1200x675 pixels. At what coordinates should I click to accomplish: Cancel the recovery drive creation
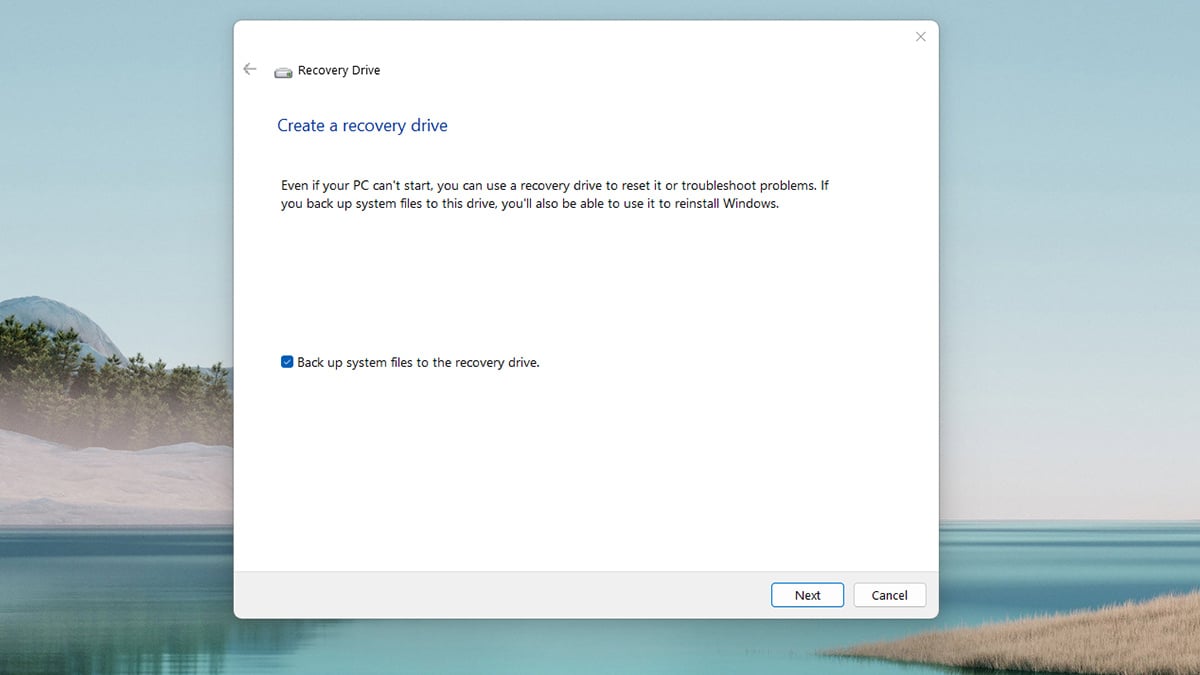point(889,594)
